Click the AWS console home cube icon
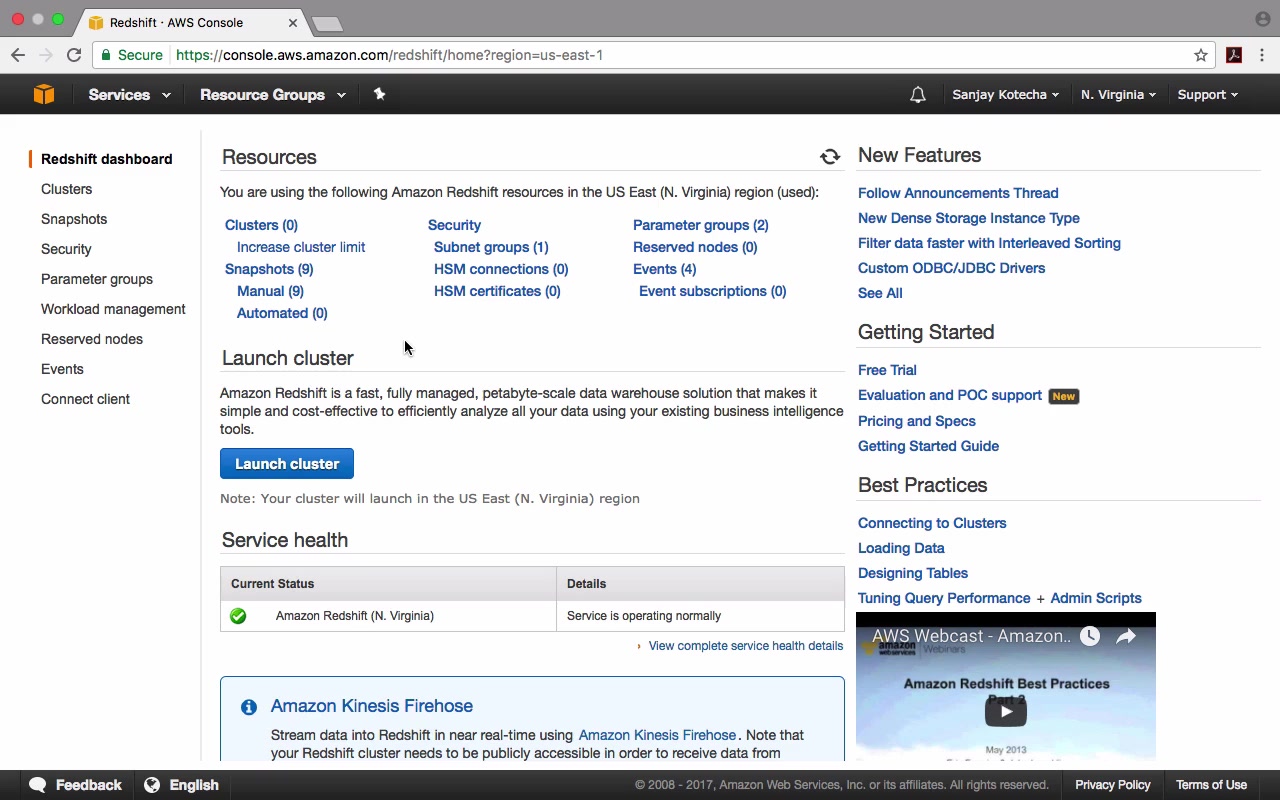This screenshot has width=1280, height=800. (44, 94)
